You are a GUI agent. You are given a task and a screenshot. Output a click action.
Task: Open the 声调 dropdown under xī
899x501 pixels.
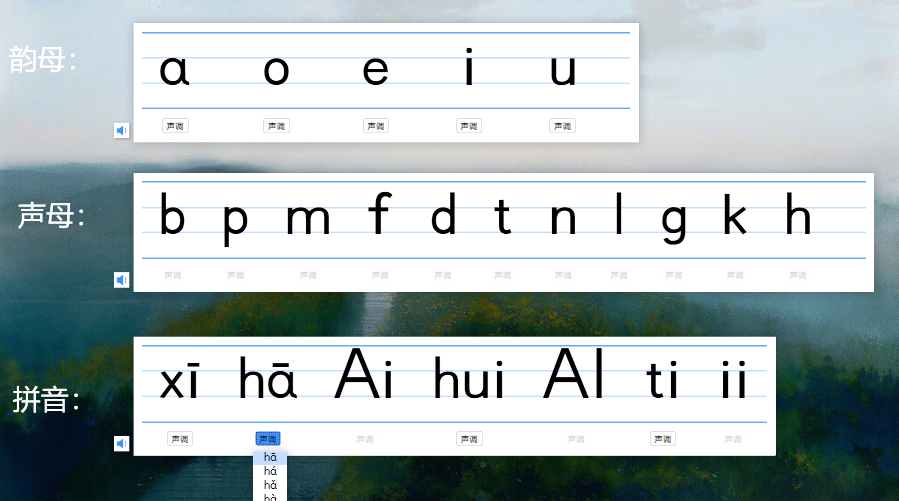(x=180, y=439)
